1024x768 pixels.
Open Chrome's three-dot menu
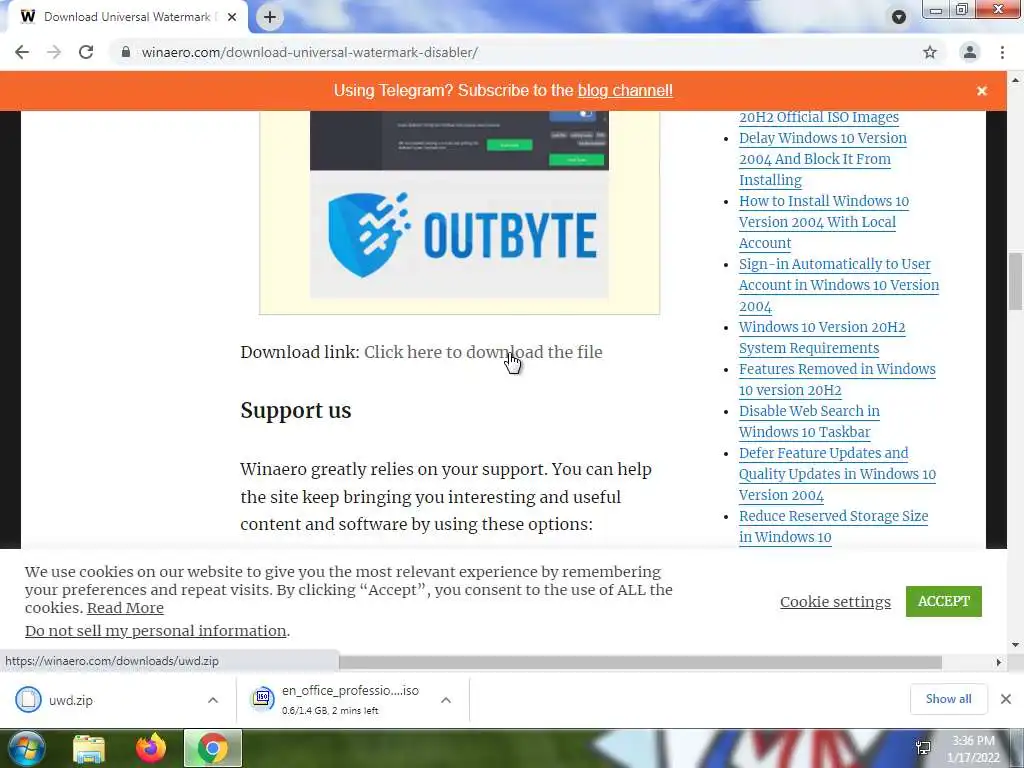(x=1002, y=52)
